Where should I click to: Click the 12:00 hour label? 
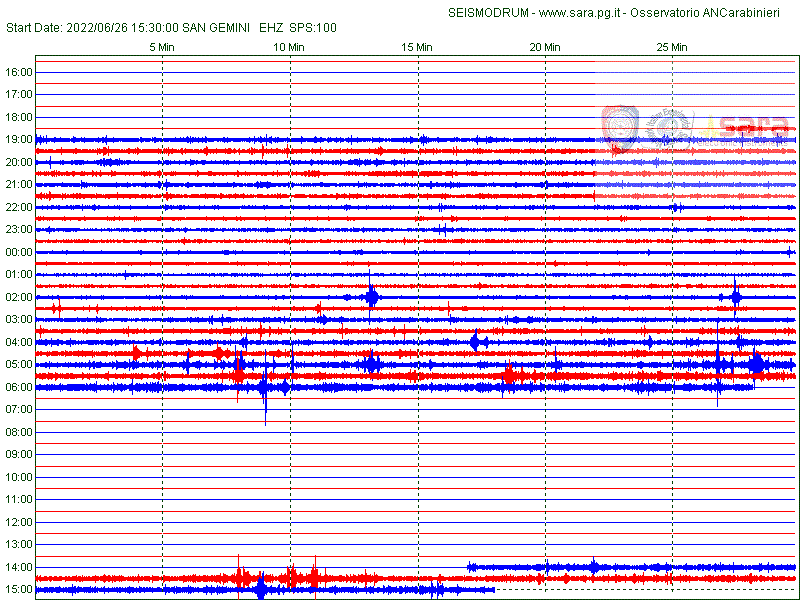19,522
